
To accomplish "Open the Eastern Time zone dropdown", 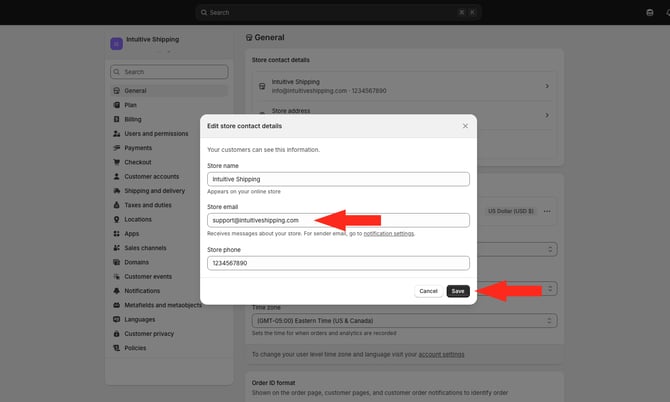I will 404,321.
